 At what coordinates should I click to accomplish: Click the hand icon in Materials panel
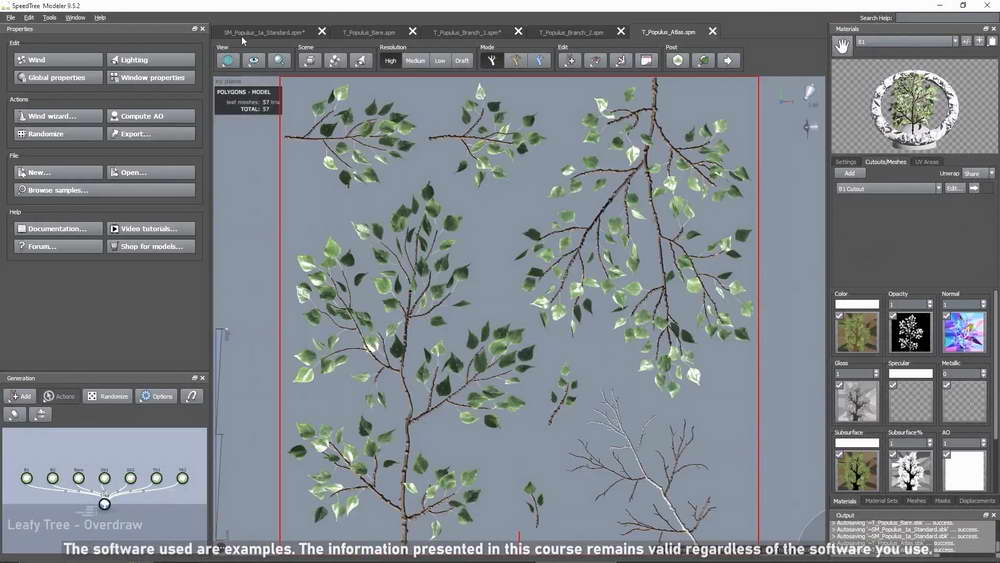coord(842,46)
